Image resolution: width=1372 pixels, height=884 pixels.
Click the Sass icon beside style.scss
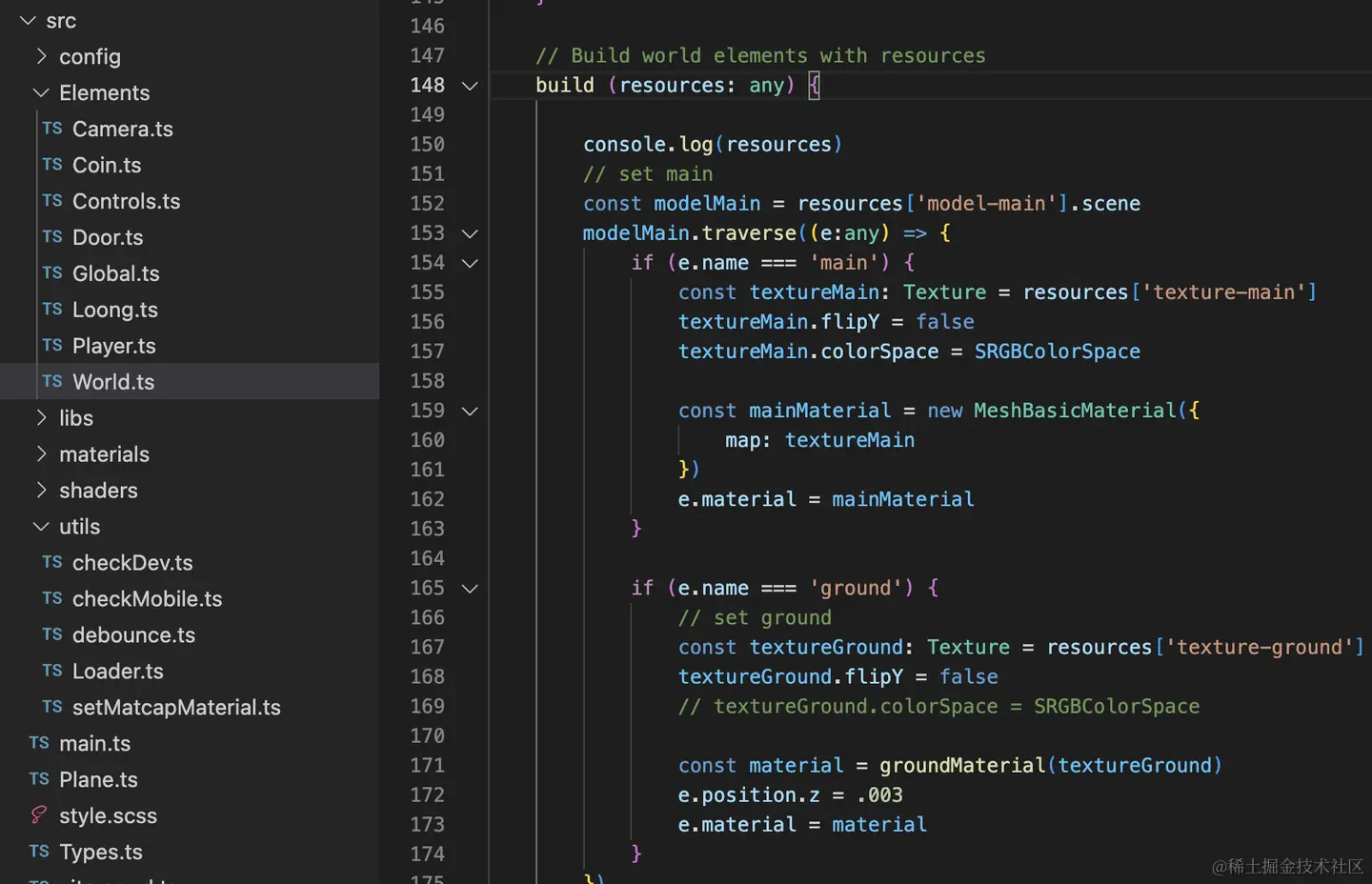[x=39, y=814]
